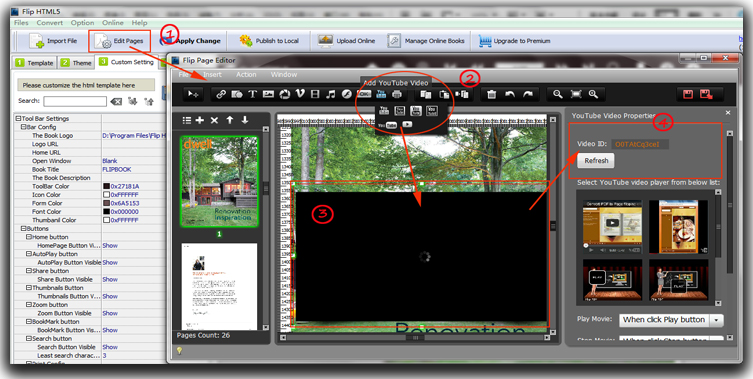This screenshot has height=379, width=753.
Task: Switch to the Theme tab
Action: 76,62
